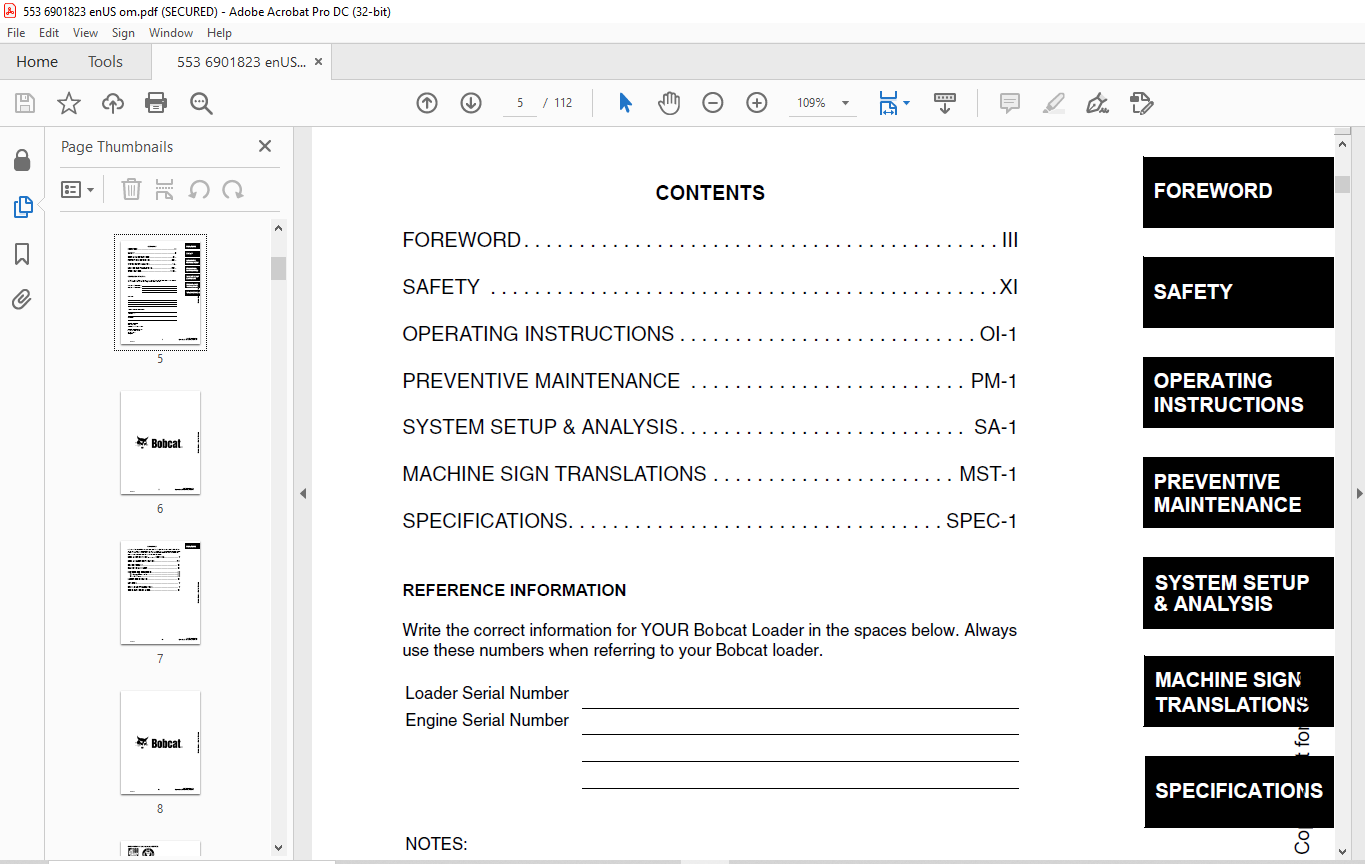Open the Attachments paperclip panel
This screenshot has height=864, width=1365.
pyautogui.click(x=22, y=299)
